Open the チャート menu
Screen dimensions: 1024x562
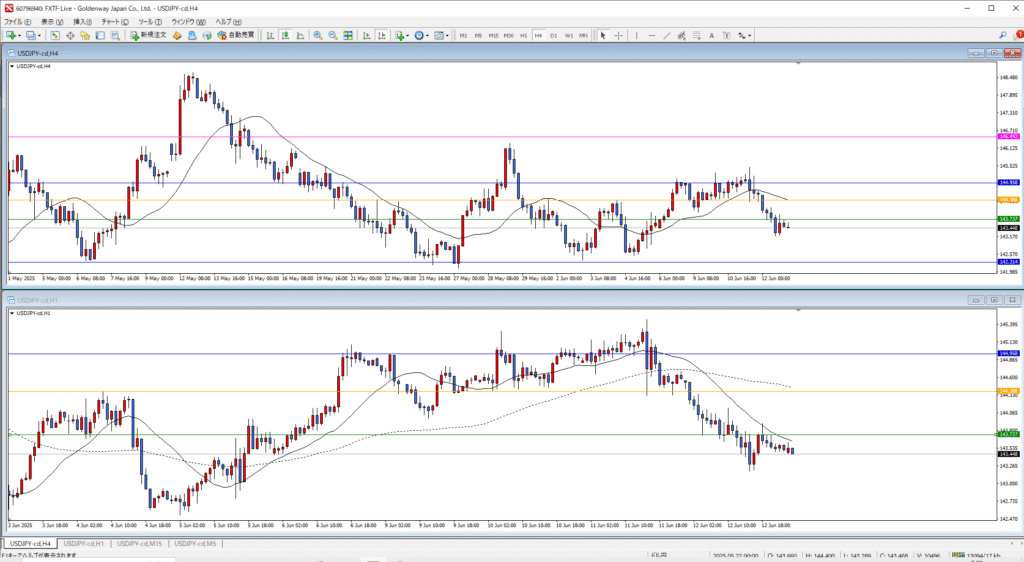coord(115,22)
